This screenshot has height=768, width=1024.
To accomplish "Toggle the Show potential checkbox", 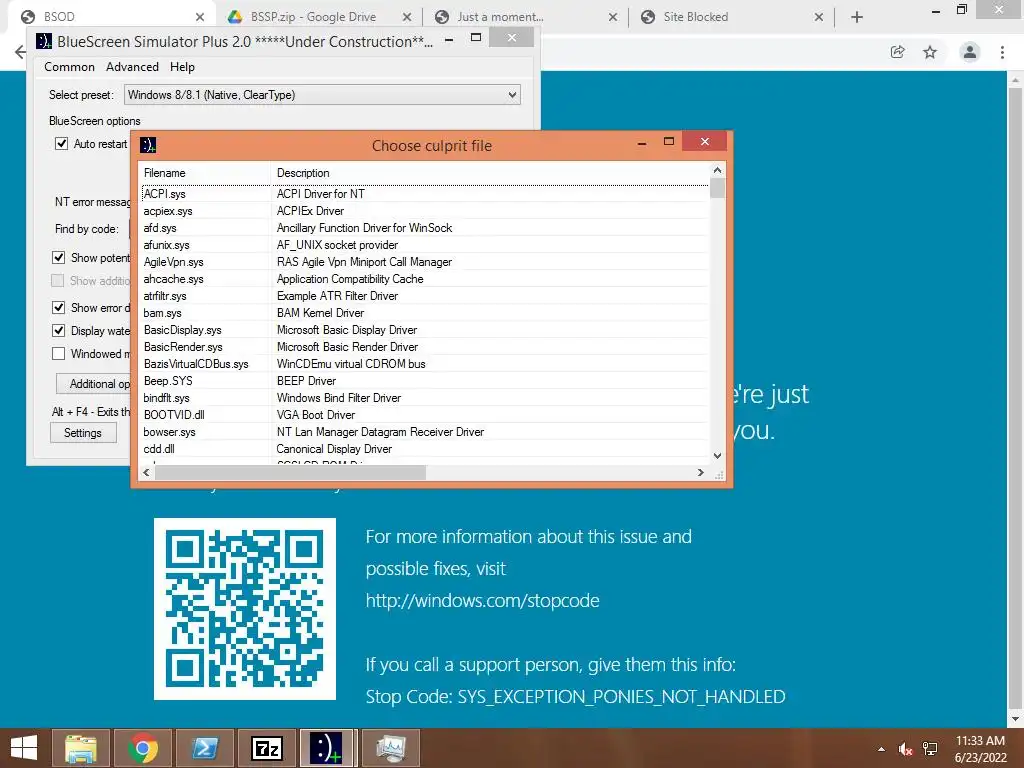I will tap(59, 258).
